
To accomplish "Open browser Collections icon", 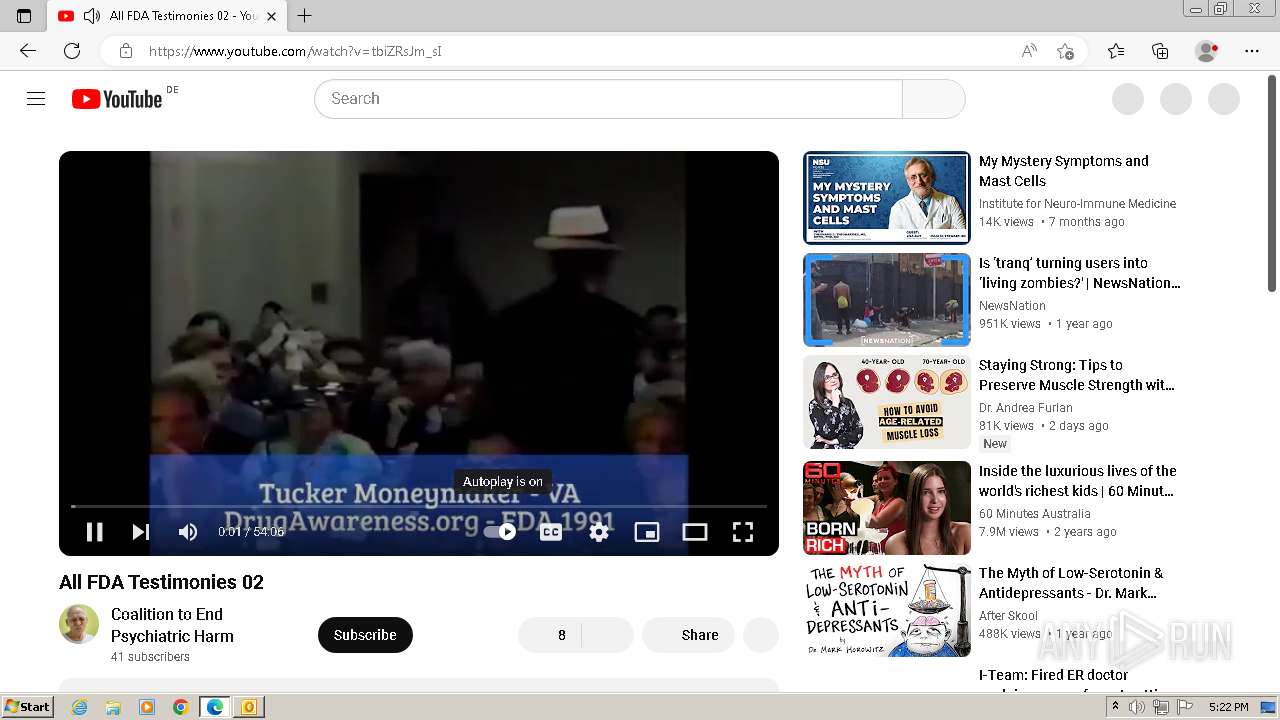I will [1160, 51].
